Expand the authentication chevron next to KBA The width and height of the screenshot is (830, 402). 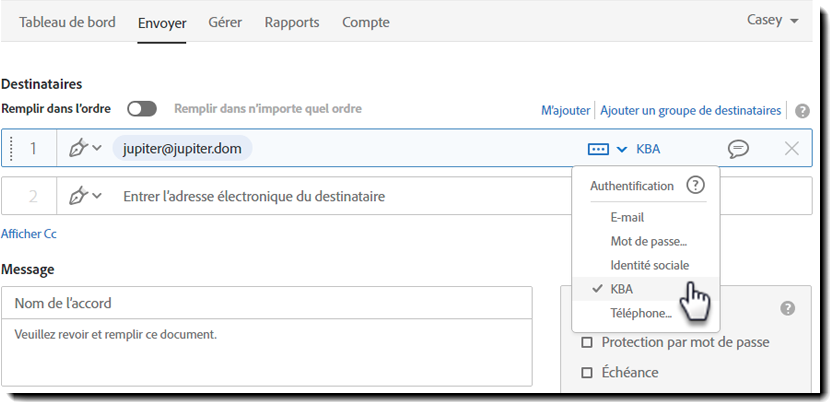pyautogui.click(x=622, y=149)
